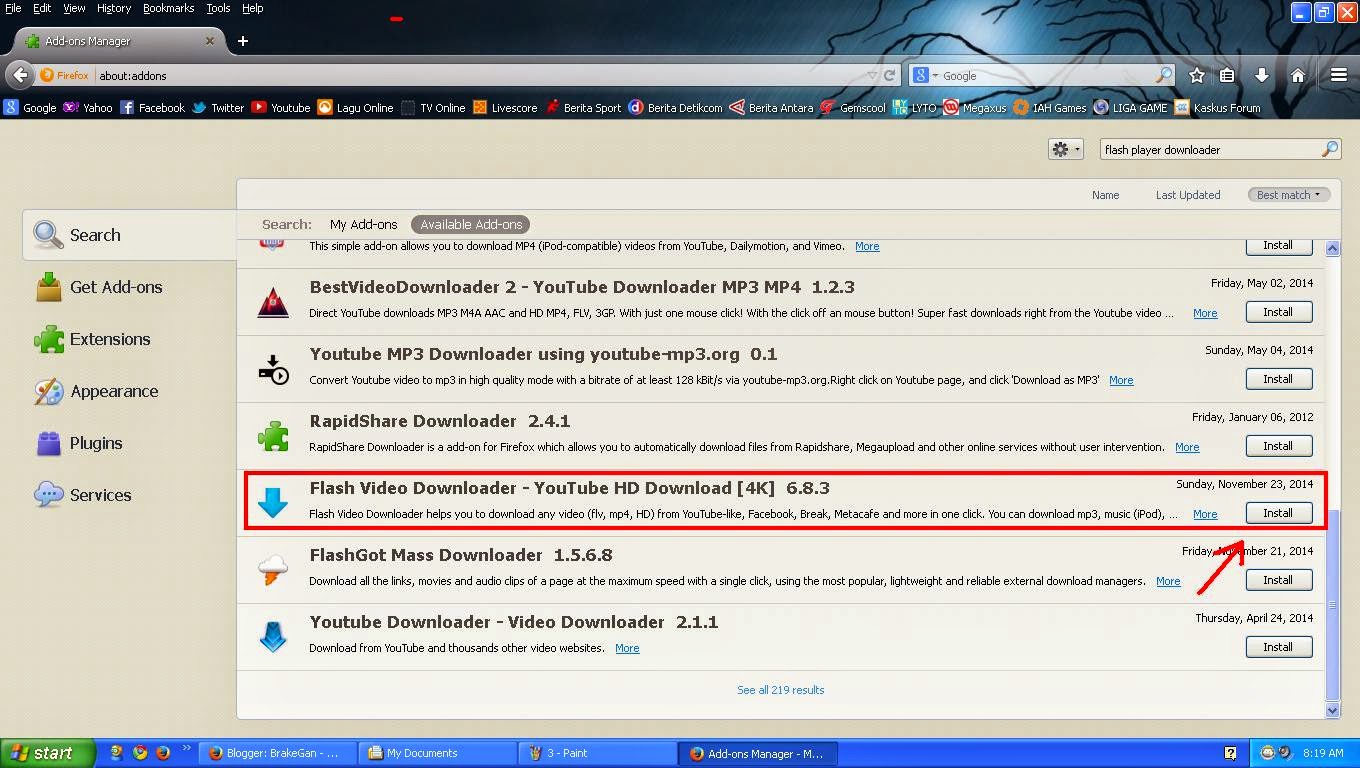1360x768 pixels.
Task: Sort results by Last Updated
Action: coord(1187,194)
